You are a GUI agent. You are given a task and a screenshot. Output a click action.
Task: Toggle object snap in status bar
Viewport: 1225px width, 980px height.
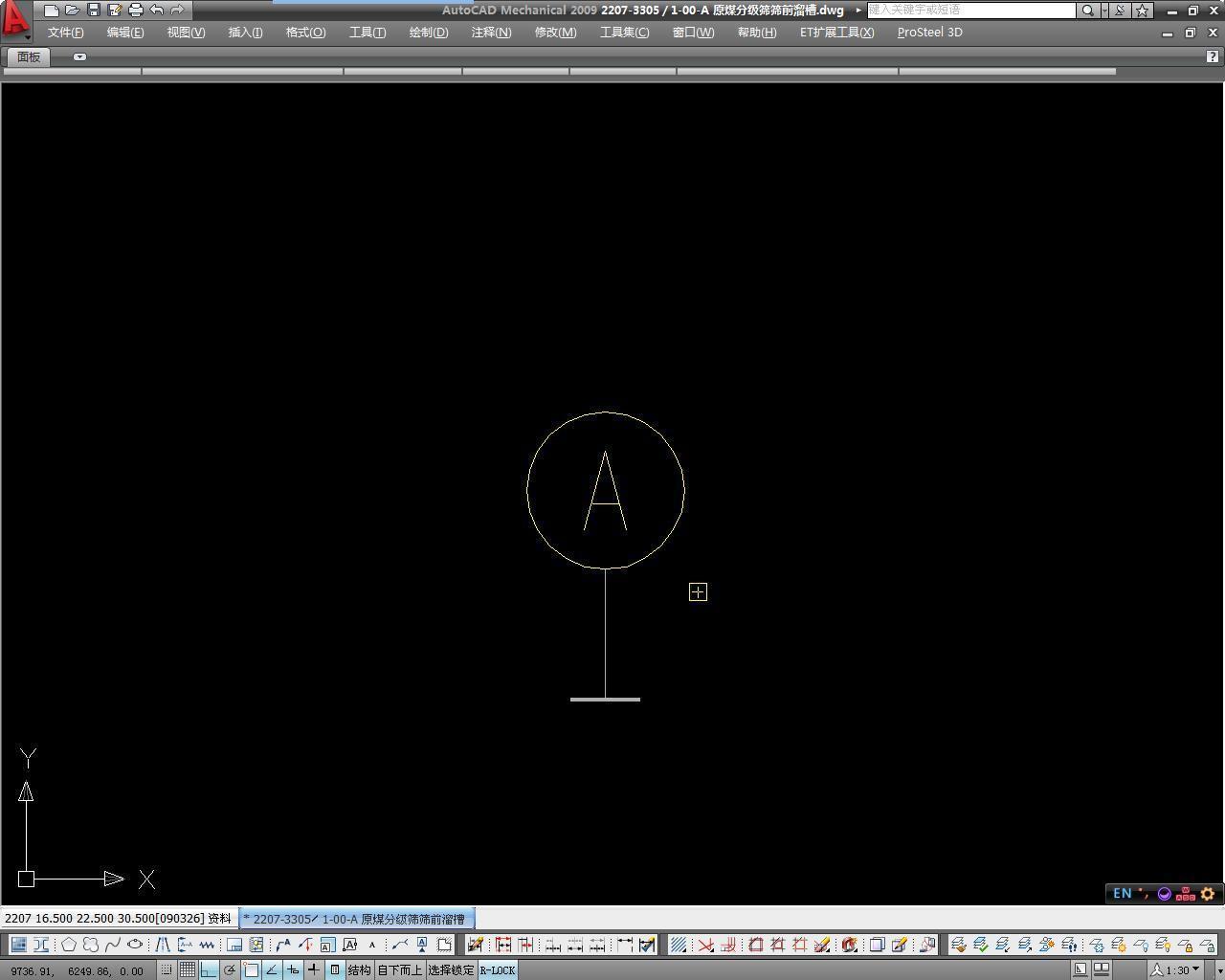251,969
